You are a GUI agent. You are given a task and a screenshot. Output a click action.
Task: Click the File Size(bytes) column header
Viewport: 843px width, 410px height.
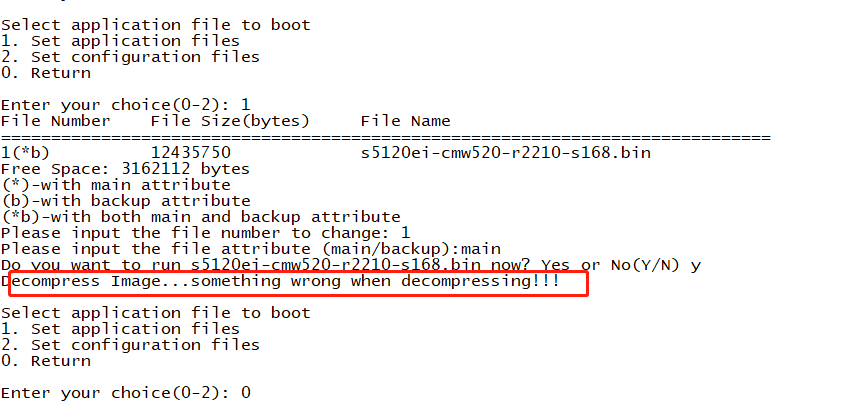[x=230, y=121]
